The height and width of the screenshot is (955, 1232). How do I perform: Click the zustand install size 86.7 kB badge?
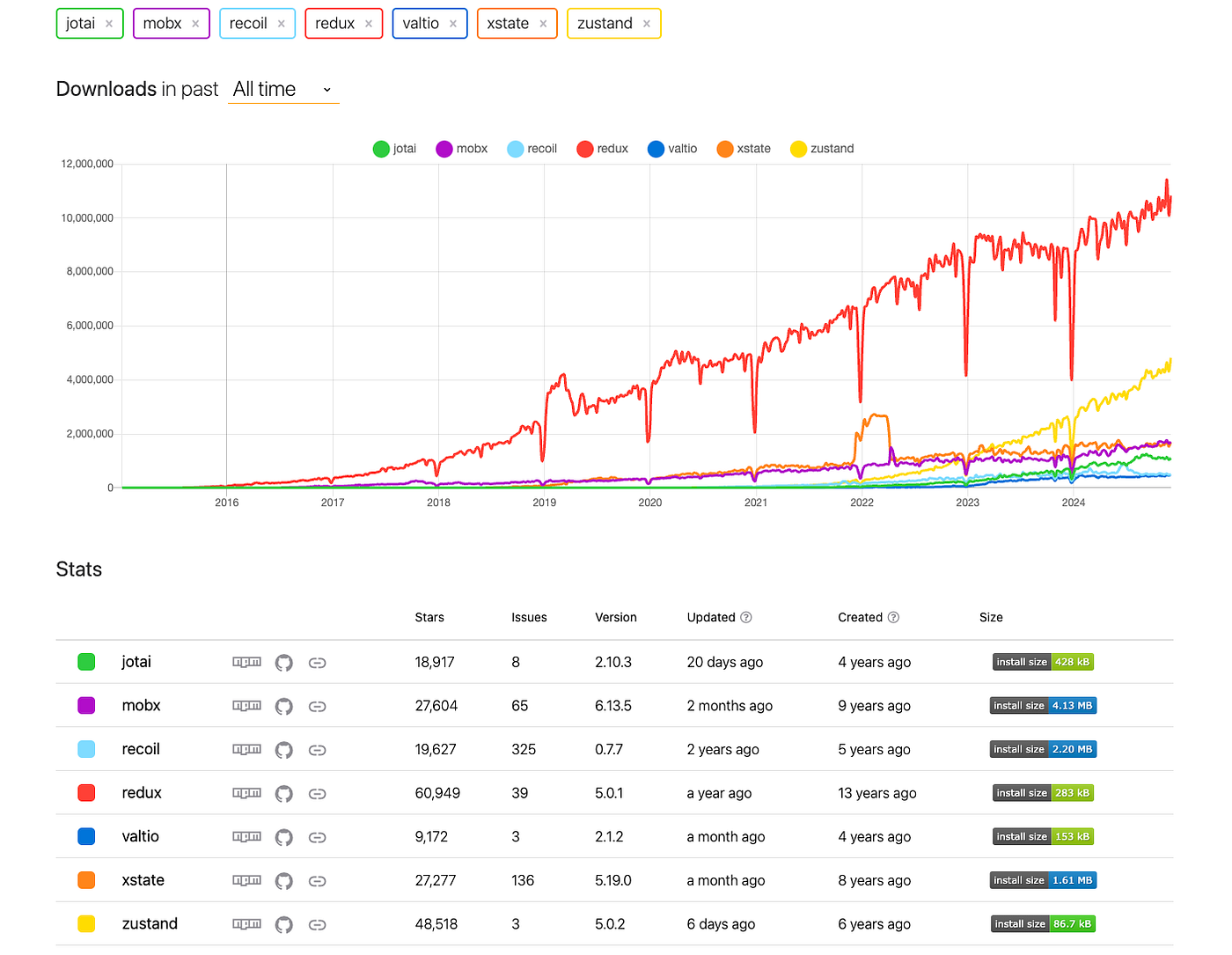point(1043,924)
